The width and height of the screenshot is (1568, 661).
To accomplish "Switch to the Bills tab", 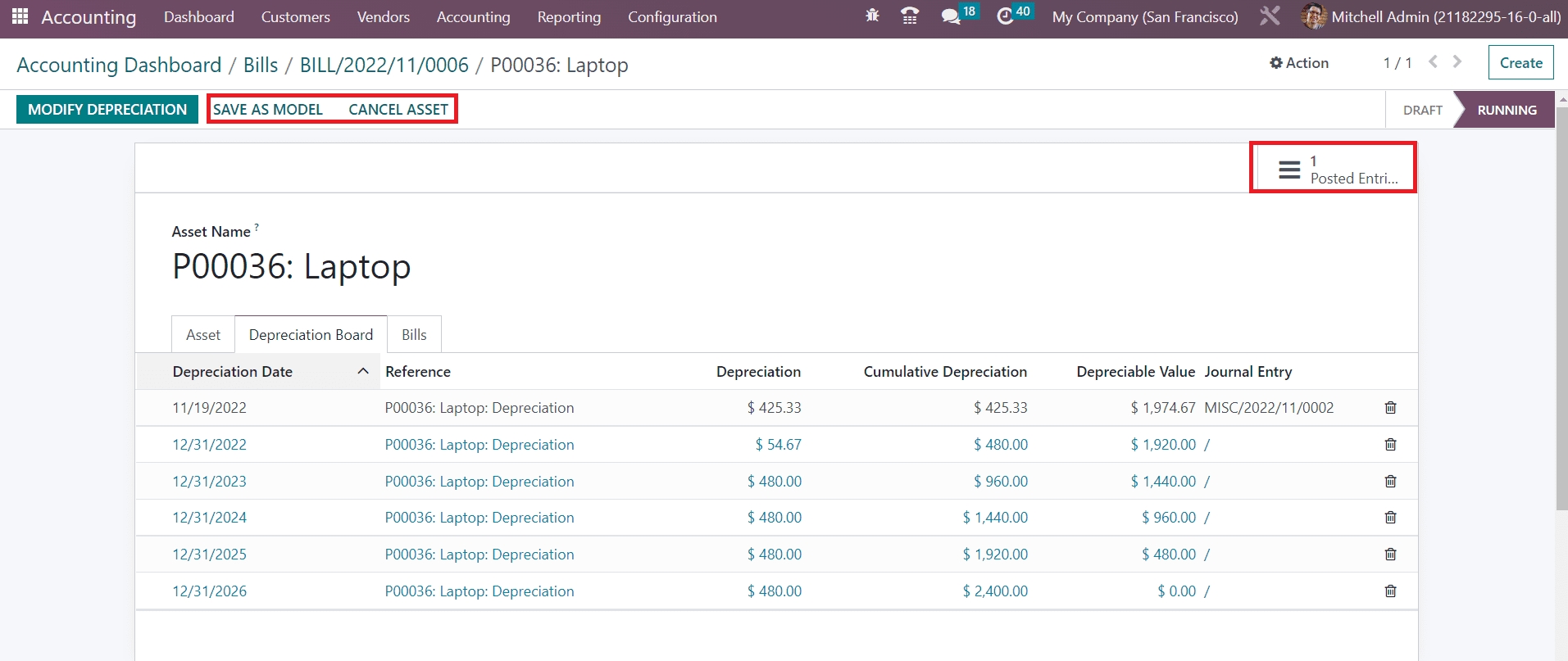I will pyautogui.click(x=414, y=335).
